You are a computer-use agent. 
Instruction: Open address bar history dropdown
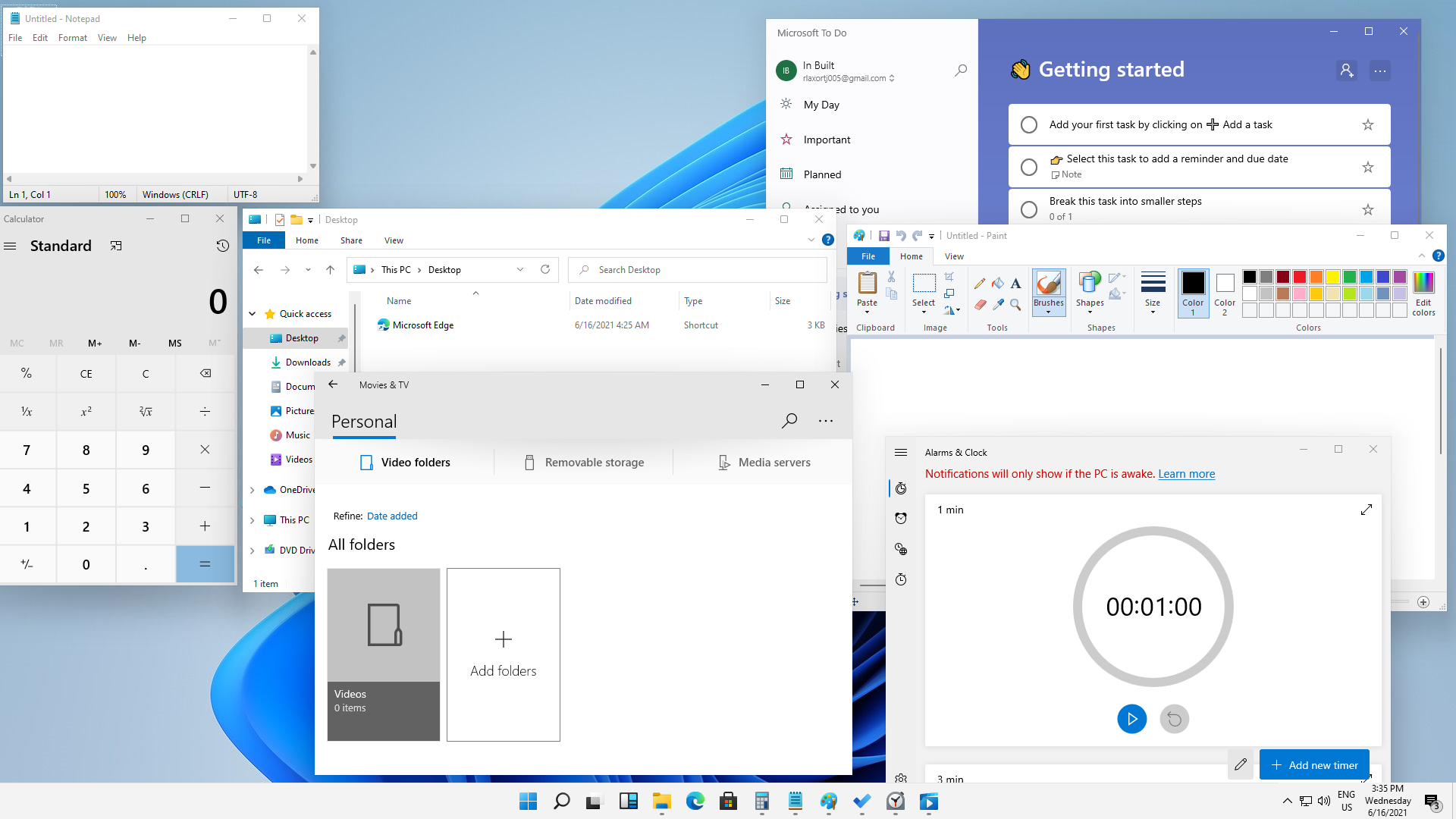(520, 270)
